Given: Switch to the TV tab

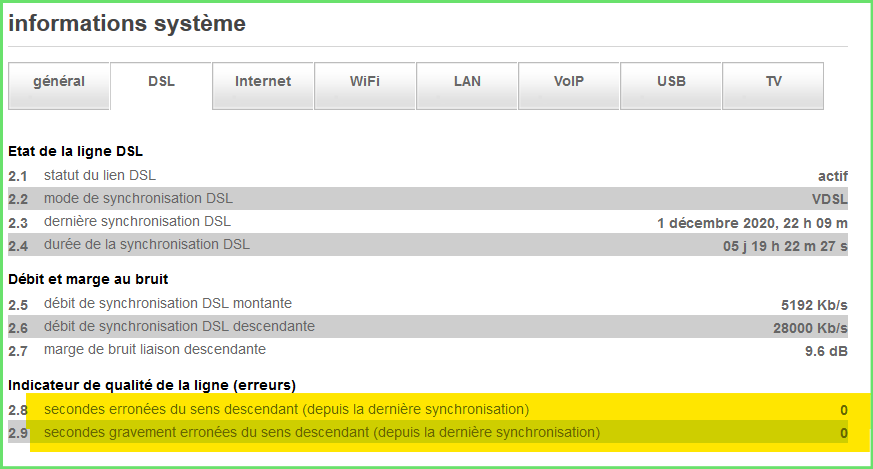Looking at the screenshot, I should (x=773, y=82).
